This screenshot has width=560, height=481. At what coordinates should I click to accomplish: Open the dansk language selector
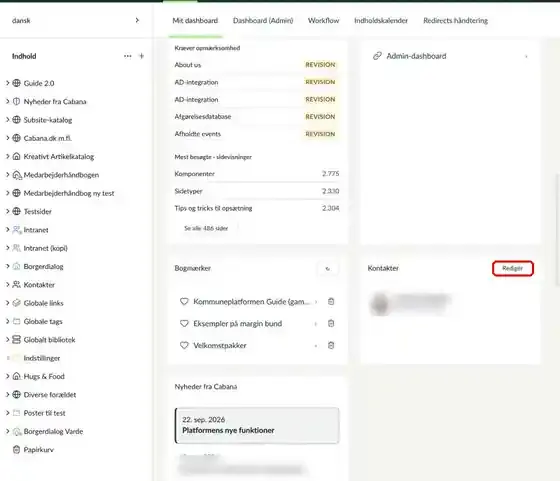point(76,20)
